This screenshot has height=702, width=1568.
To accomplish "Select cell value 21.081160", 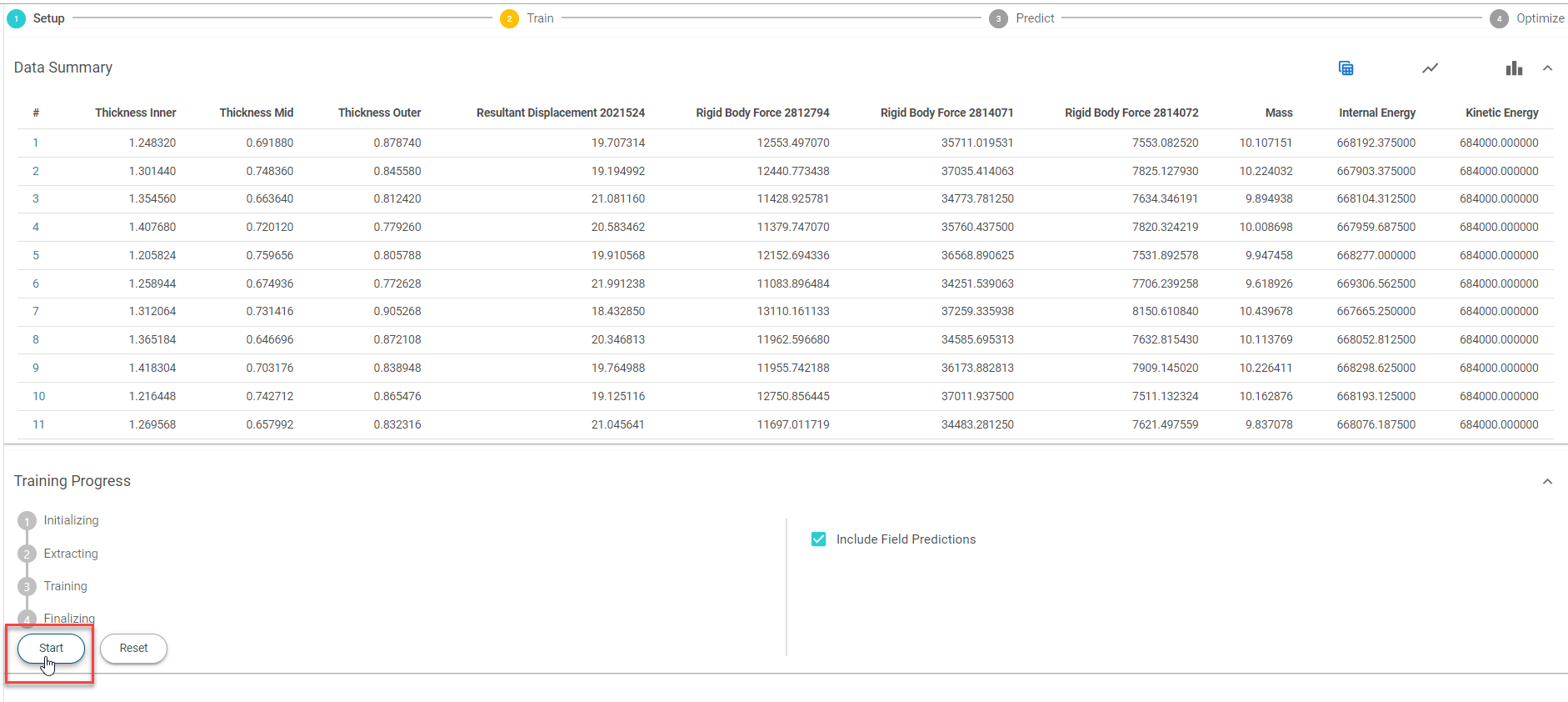I will click(618, 198).
